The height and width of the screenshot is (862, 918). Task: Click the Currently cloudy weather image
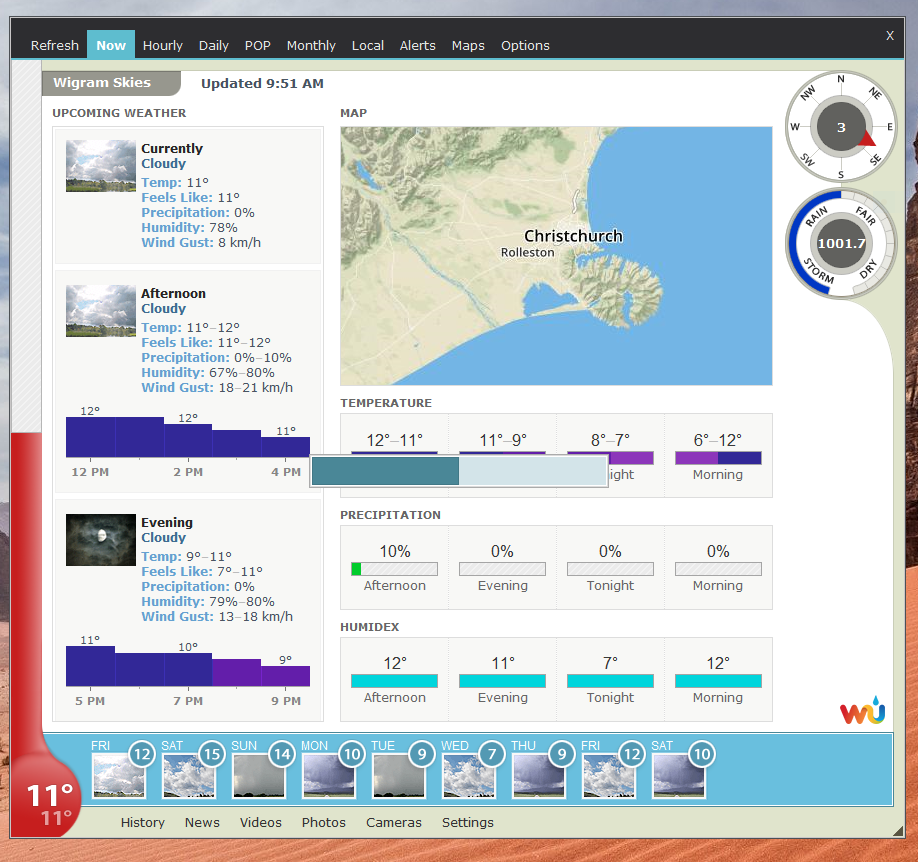(x=101, y=166)
